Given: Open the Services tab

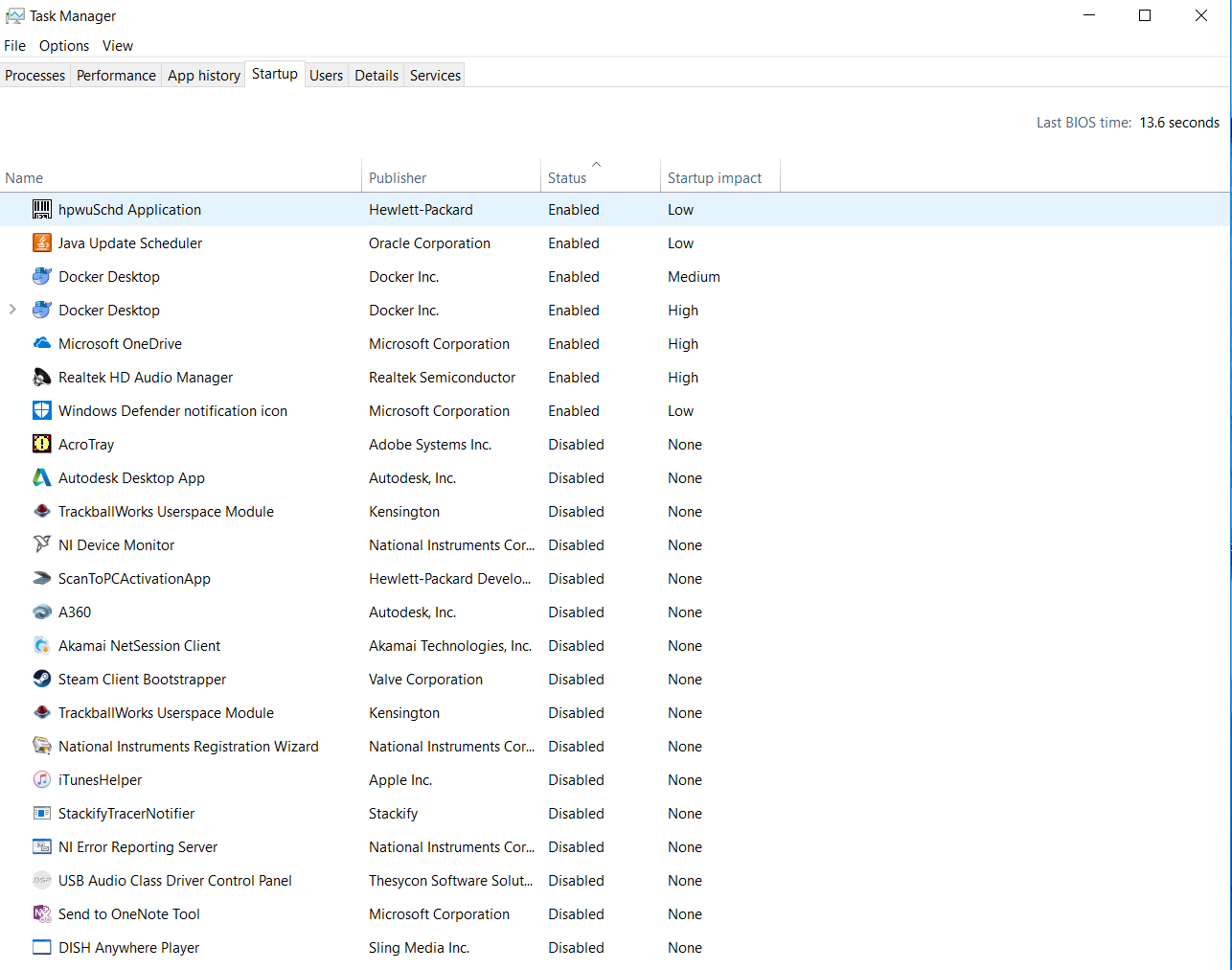Looking at the screenshot, I should click(435, 76).
